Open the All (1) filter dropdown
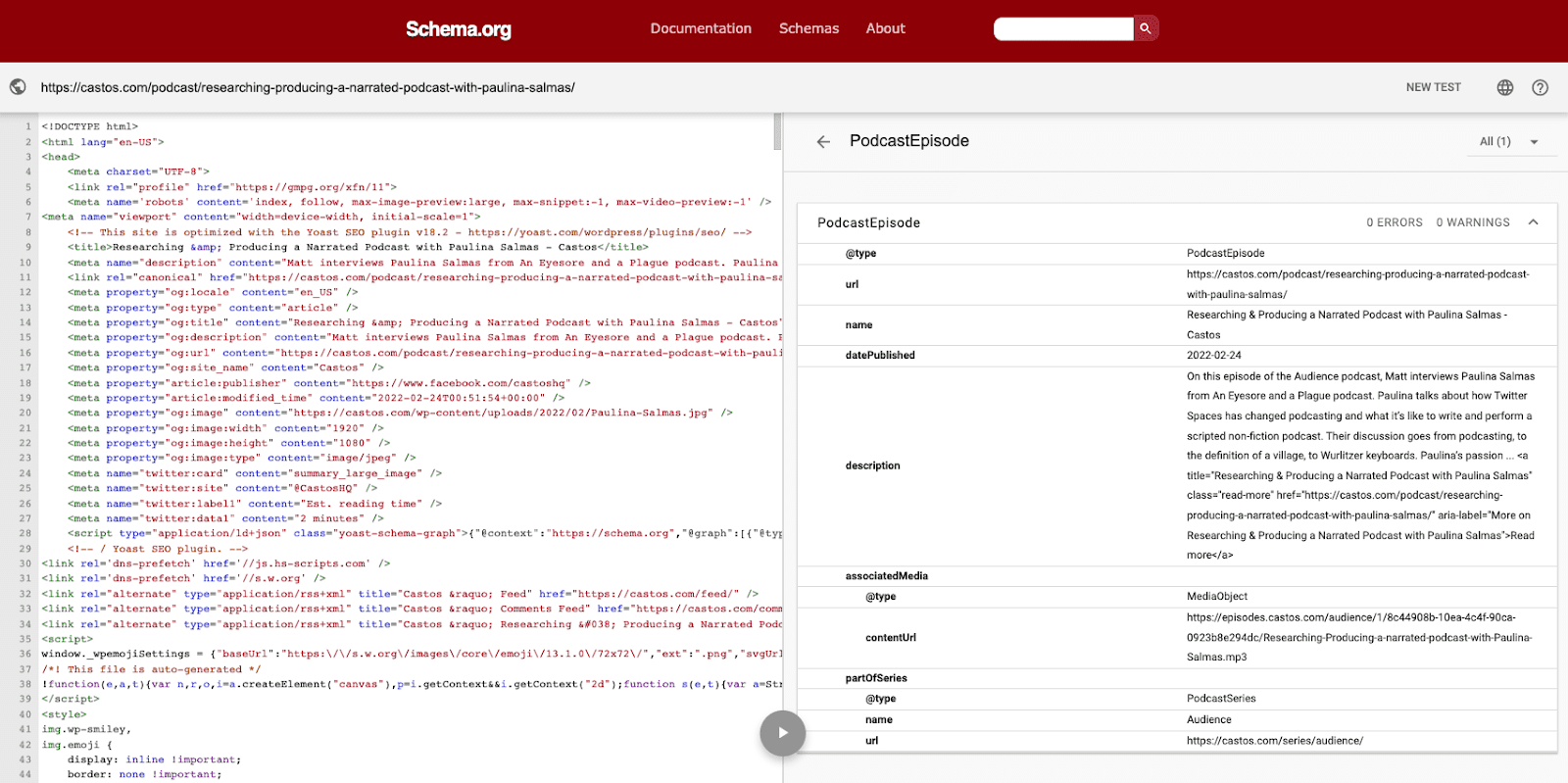This screenshot has height=783, width=1568. [1509, 141]
